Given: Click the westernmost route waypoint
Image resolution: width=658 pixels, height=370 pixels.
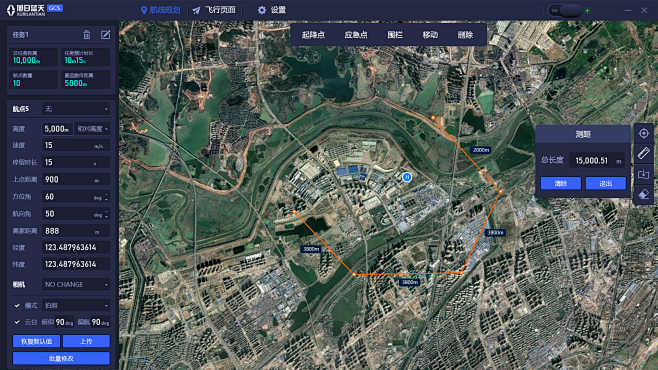Looking at the screenshot, I should [x=294, y=212].
